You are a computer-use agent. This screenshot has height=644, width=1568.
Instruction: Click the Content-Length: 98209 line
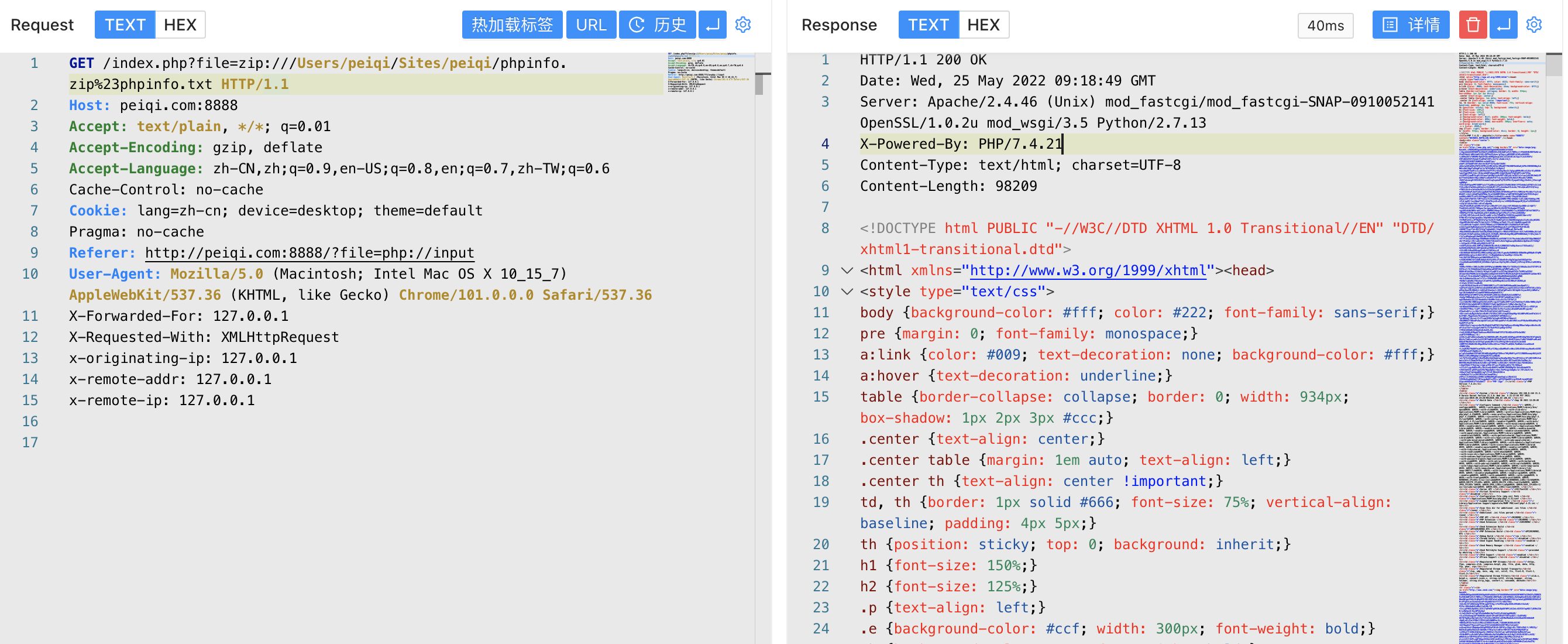[x=948, y=186]
